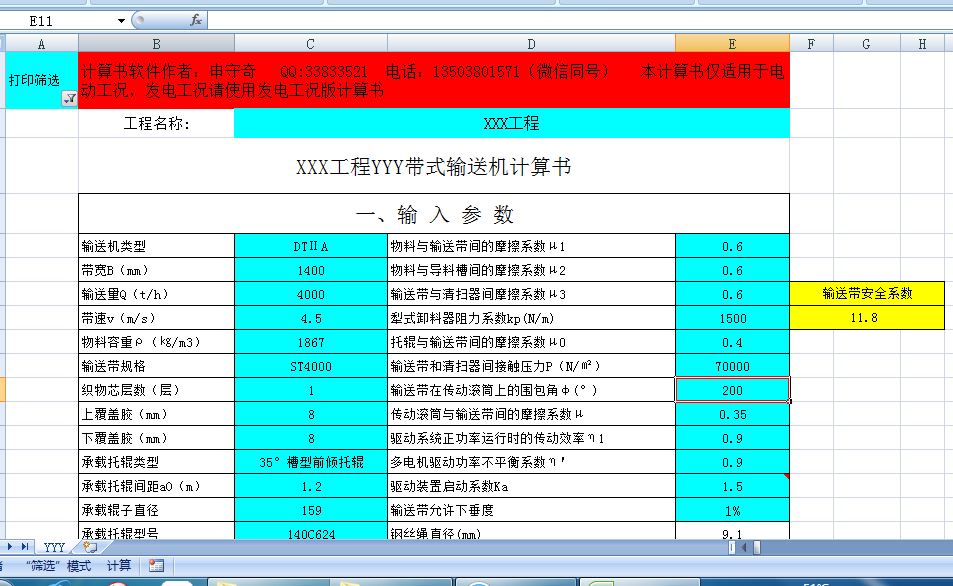953x586 pixels.
Task: Click the insert new worksheet icon
Action: click(x=89, y=547)
